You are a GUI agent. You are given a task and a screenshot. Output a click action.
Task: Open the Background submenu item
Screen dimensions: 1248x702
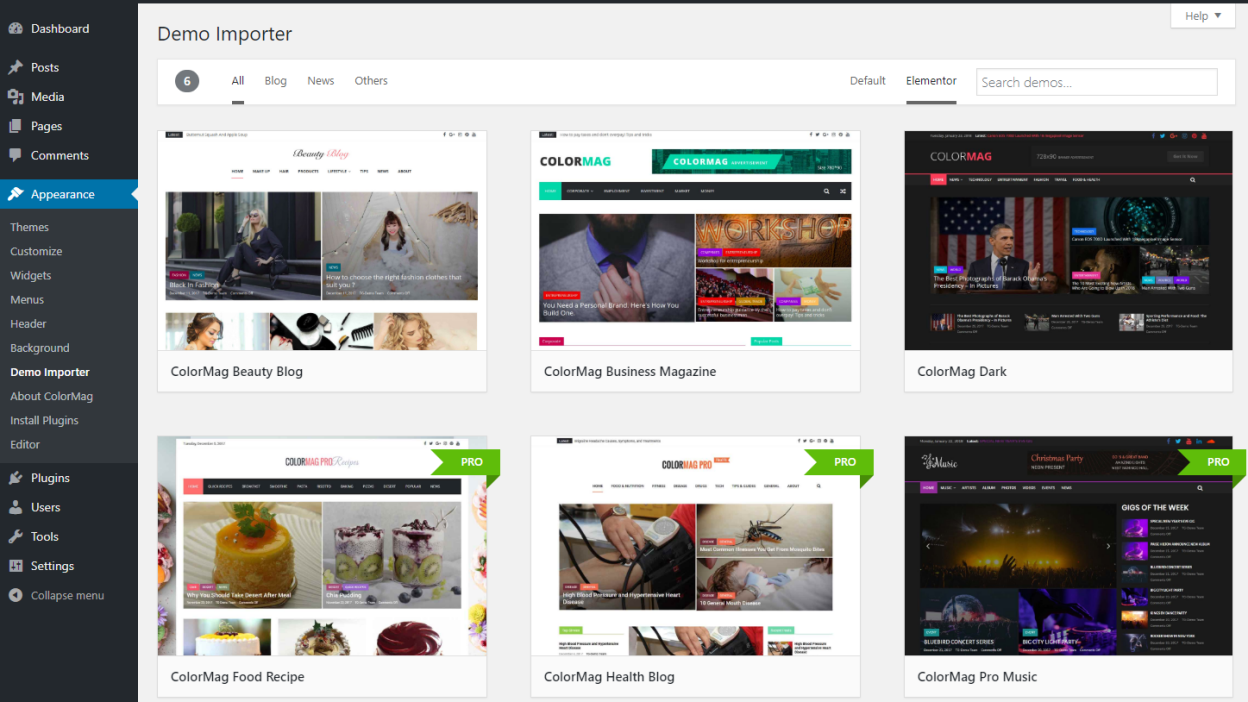coord(40,348)
